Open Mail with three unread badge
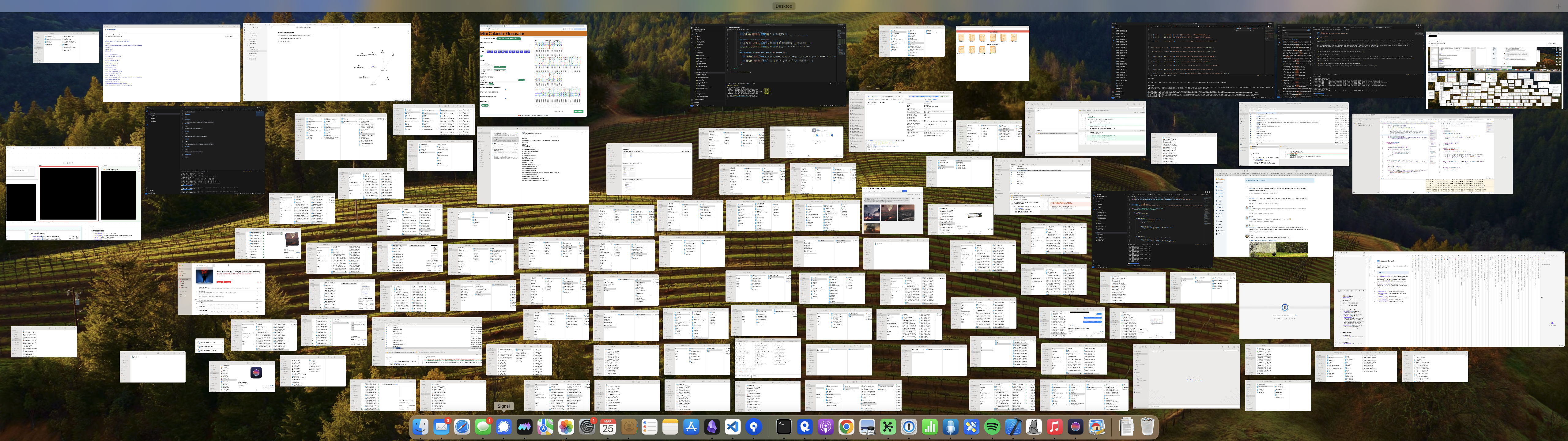1568x441 pixels. coord(441,427)
